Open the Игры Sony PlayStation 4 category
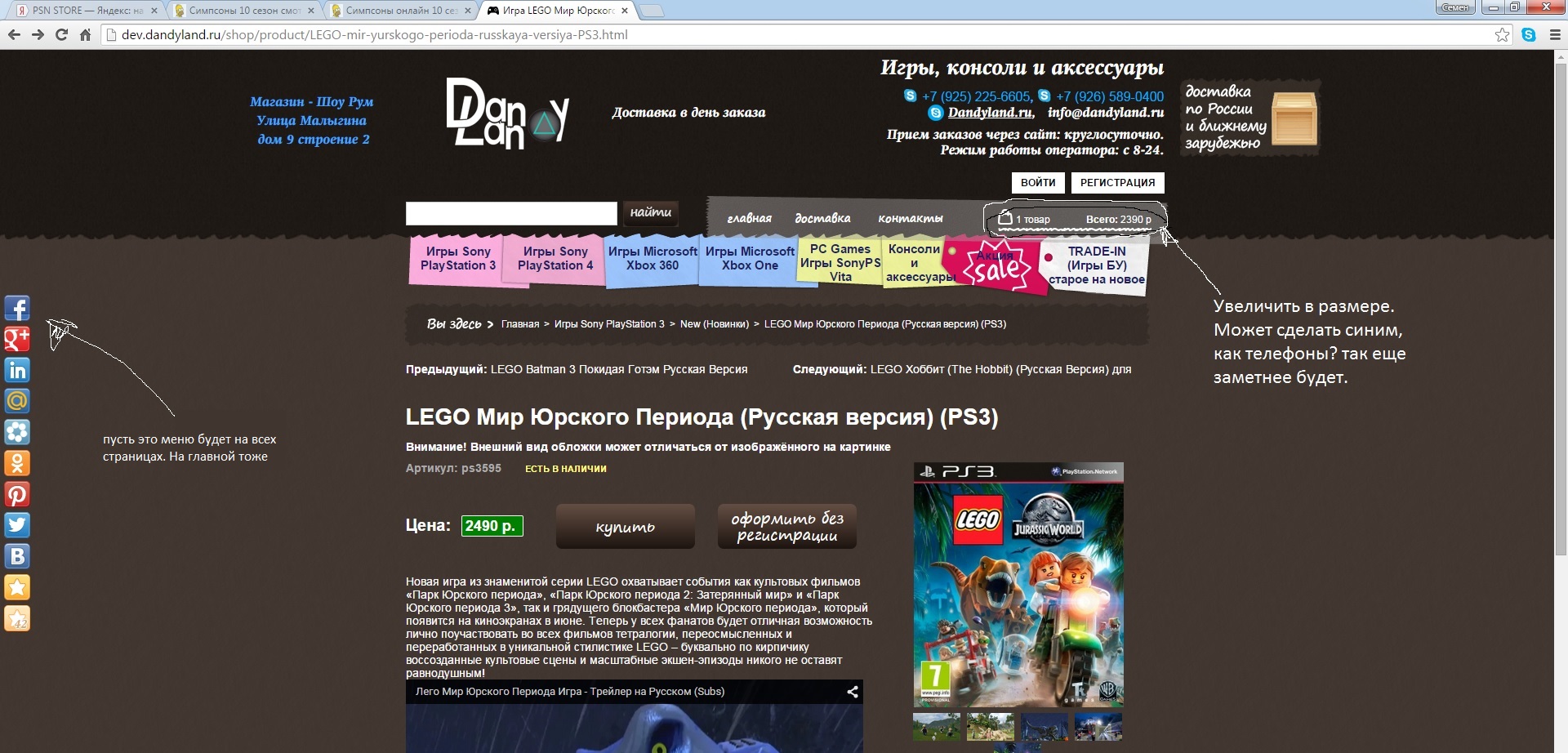 coord(555,259)
